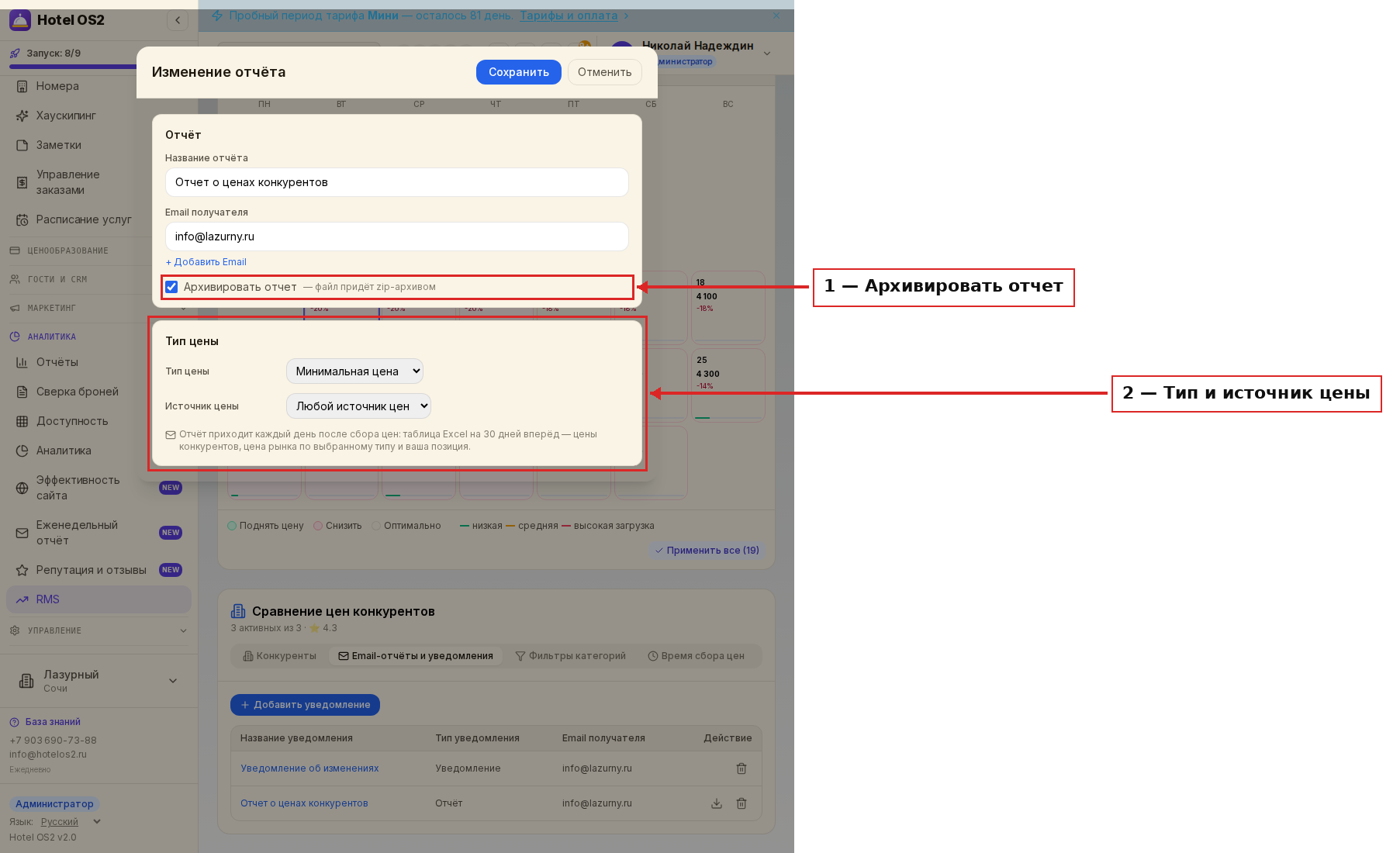
Task: Click the Сравнение цен конкурентов building icon
Action: [x=238, y=611]
